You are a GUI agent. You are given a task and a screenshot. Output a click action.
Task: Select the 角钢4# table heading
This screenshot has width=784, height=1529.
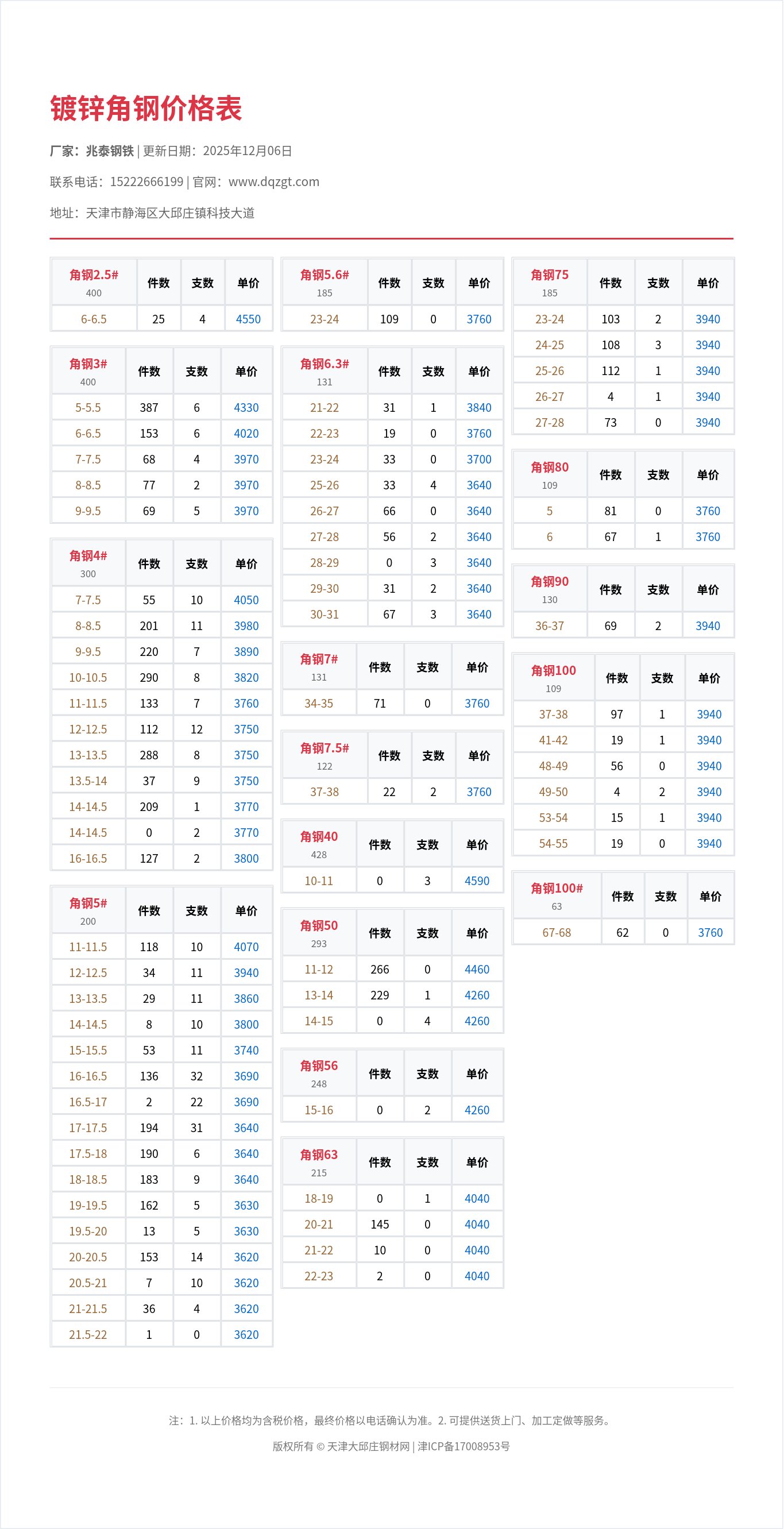[x=88, y=556]
